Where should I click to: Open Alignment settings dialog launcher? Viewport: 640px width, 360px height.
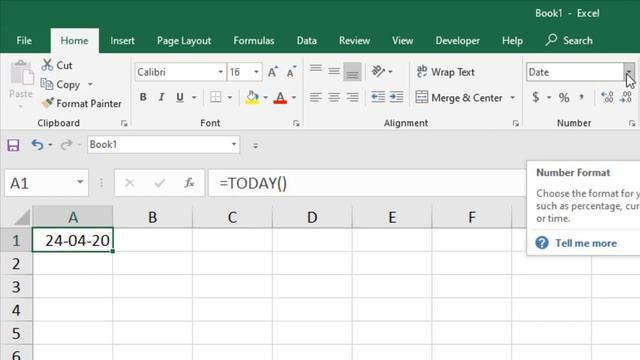516,123
